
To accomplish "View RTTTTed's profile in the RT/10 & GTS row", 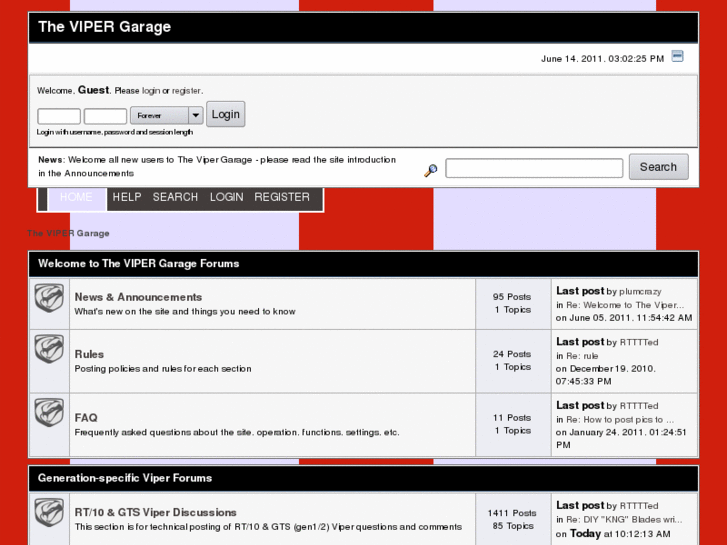I will click(639, 506).
